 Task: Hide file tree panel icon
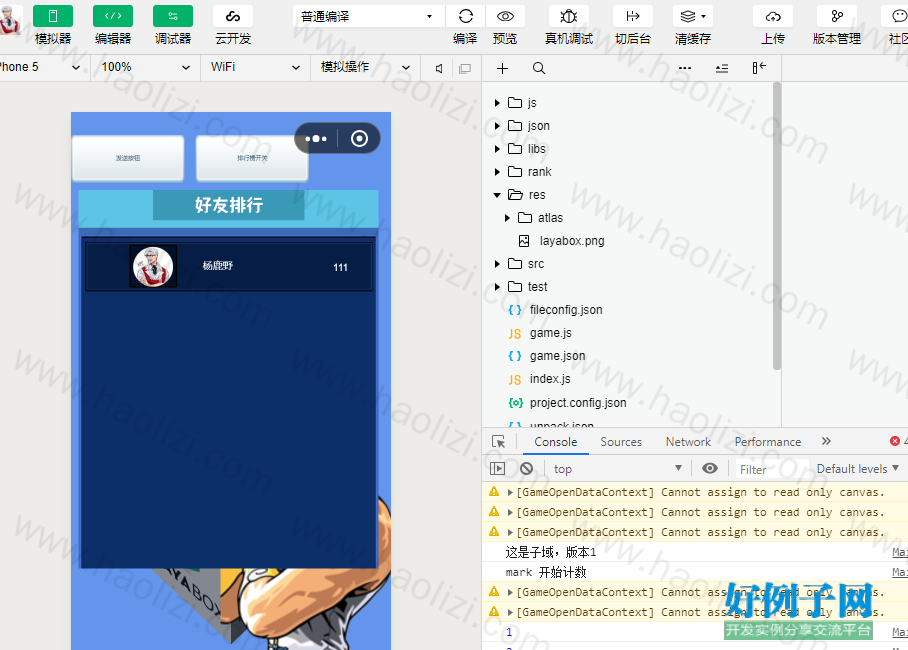(759, 68)
